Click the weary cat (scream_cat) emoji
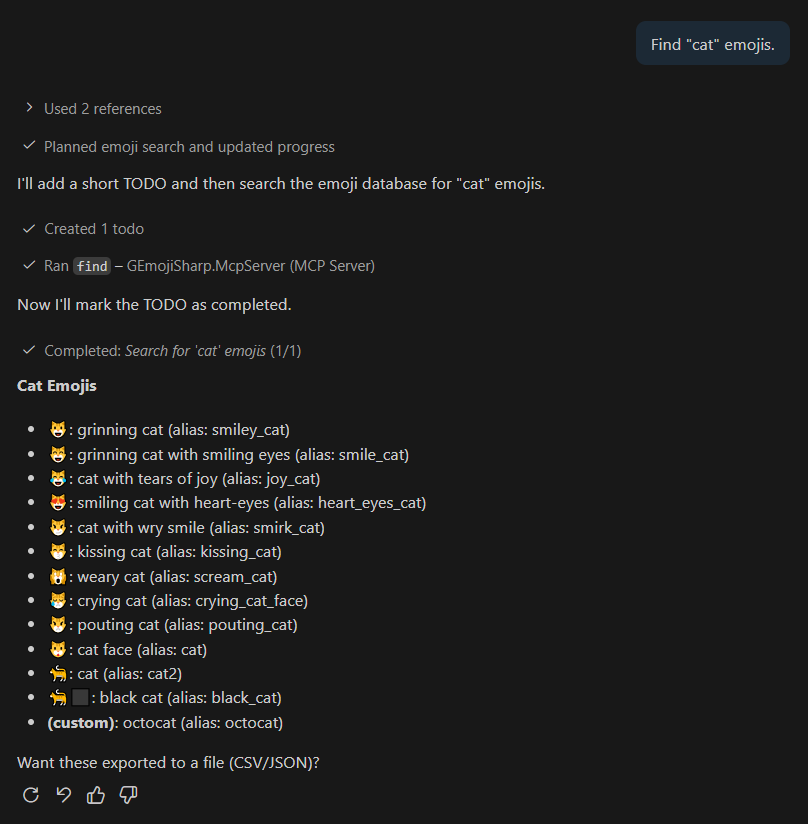The width and height of the screenshot is (808, 824). coord(58,575)
